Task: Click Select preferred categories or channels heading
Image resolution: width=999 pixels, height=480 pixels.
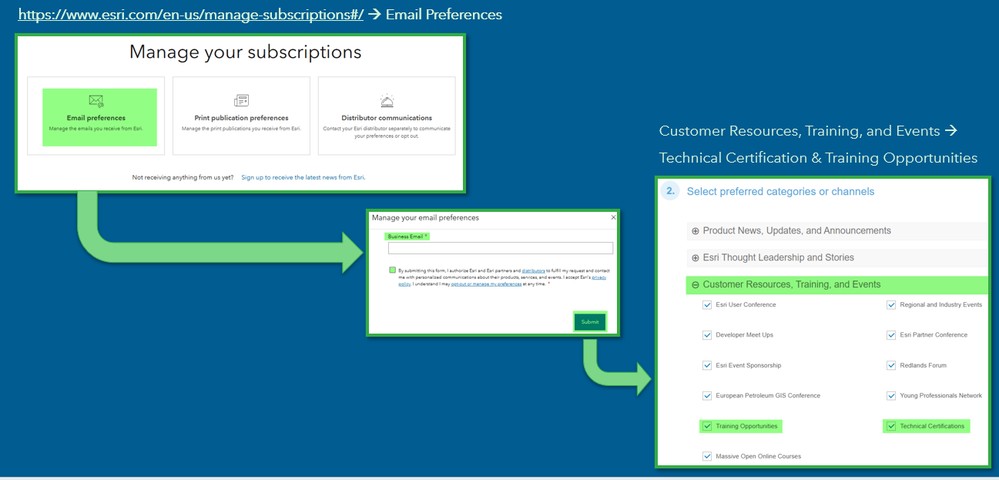Action: click(780, 191)
